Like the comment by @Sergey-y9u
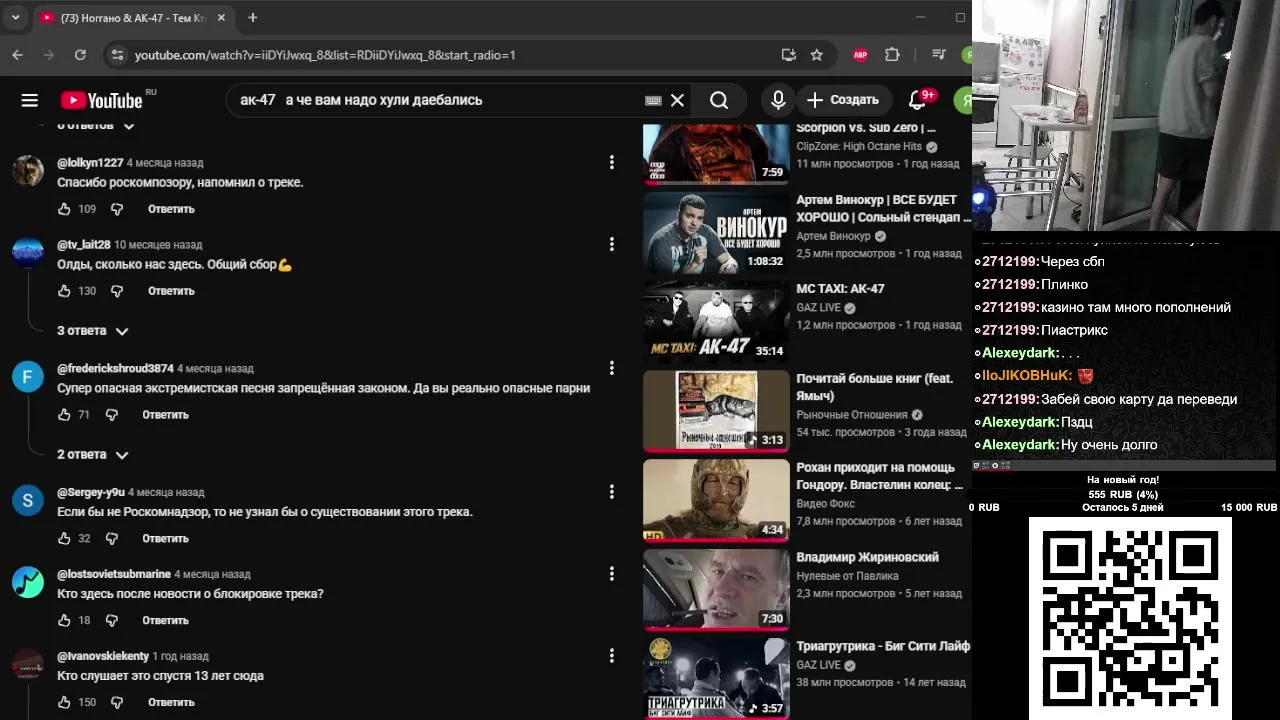Image resolution: width=1280 pixels, height=720 pixels. [x=64, y=539]
